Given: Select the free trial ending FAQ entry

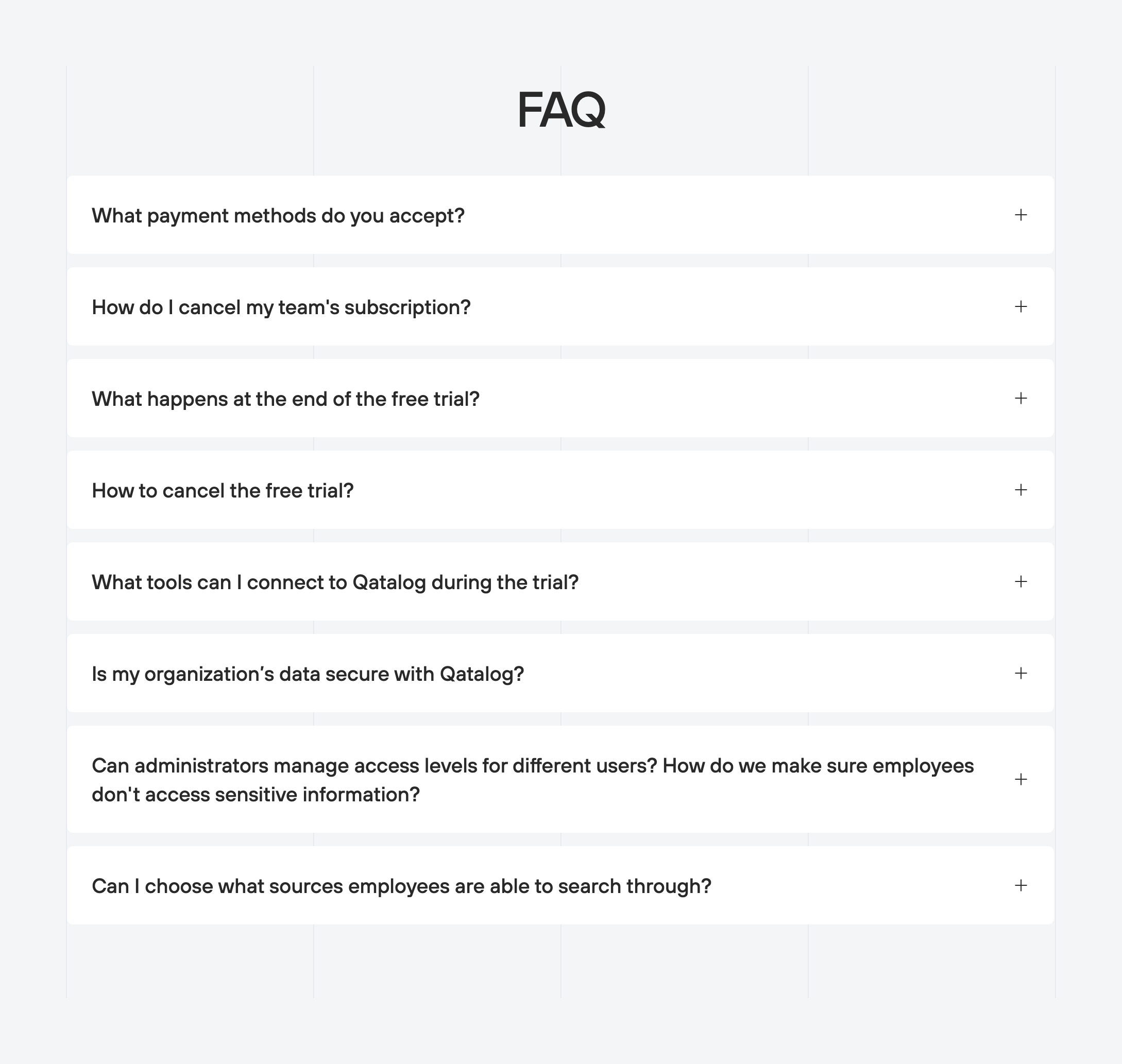Looking at the screenshot, I should (286, 399).
